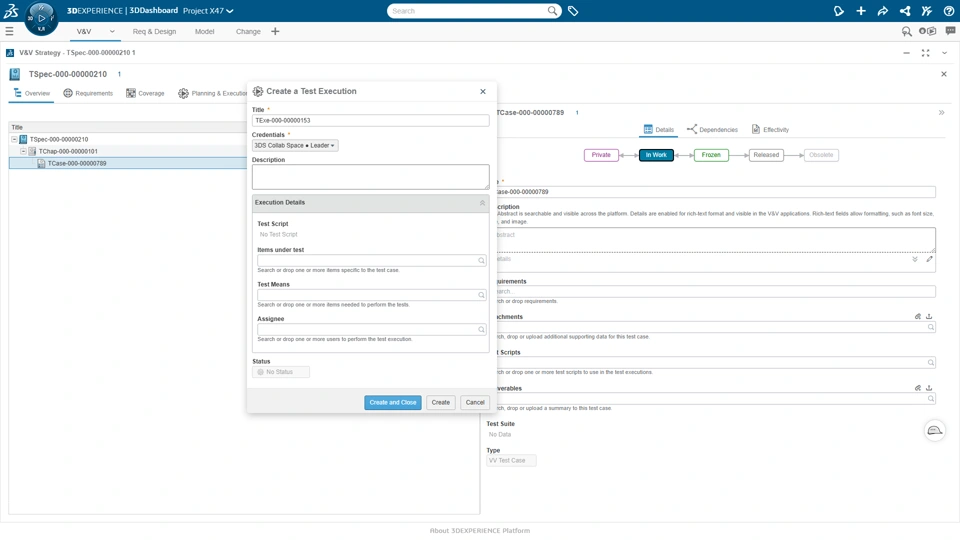This screenshot has width=960, height=540.
Task: Switch to Req & Design tab
Action: coord(154,31)
